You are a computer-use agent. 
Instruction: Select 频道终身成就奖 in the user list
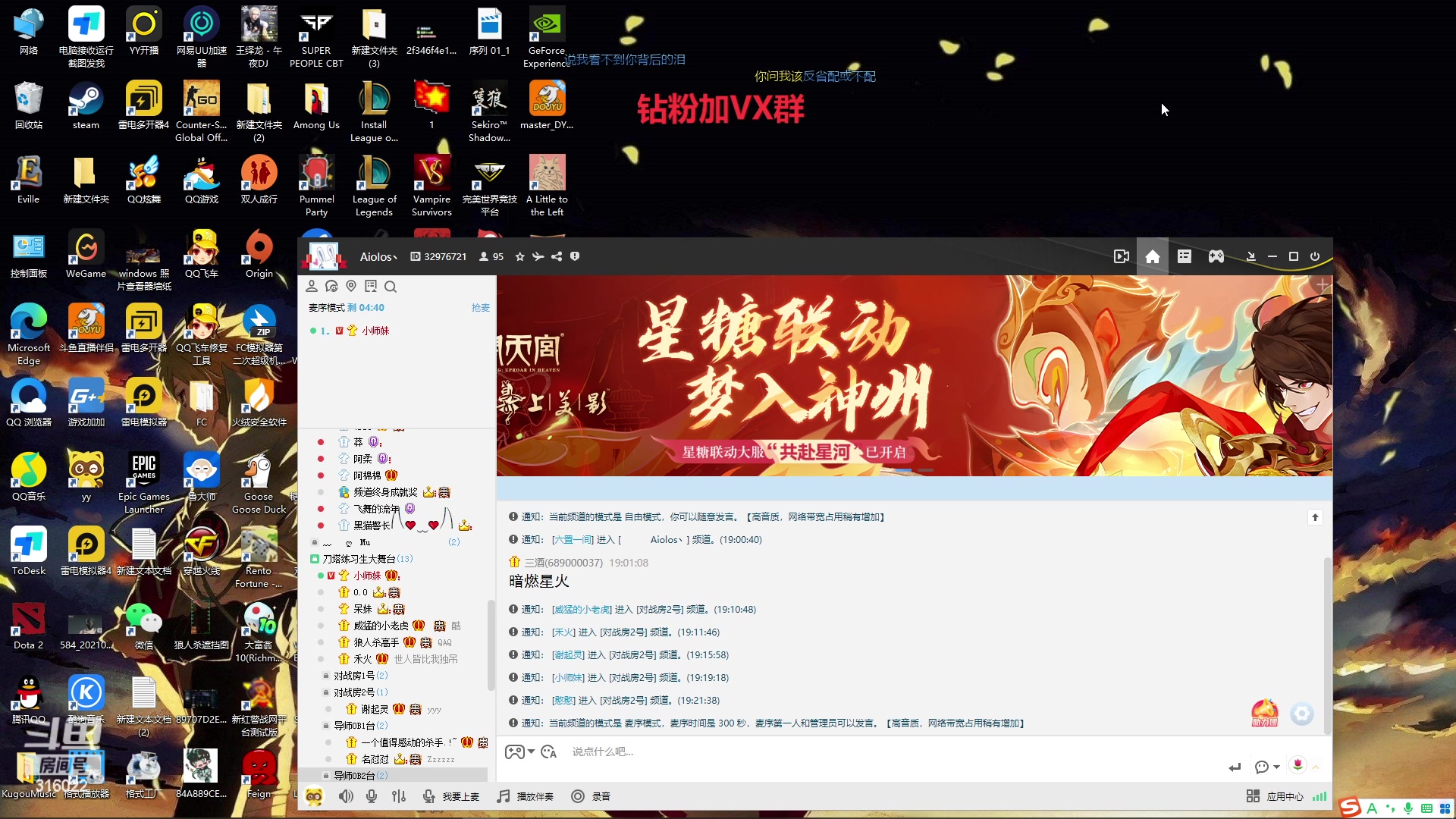click(385, 492)
